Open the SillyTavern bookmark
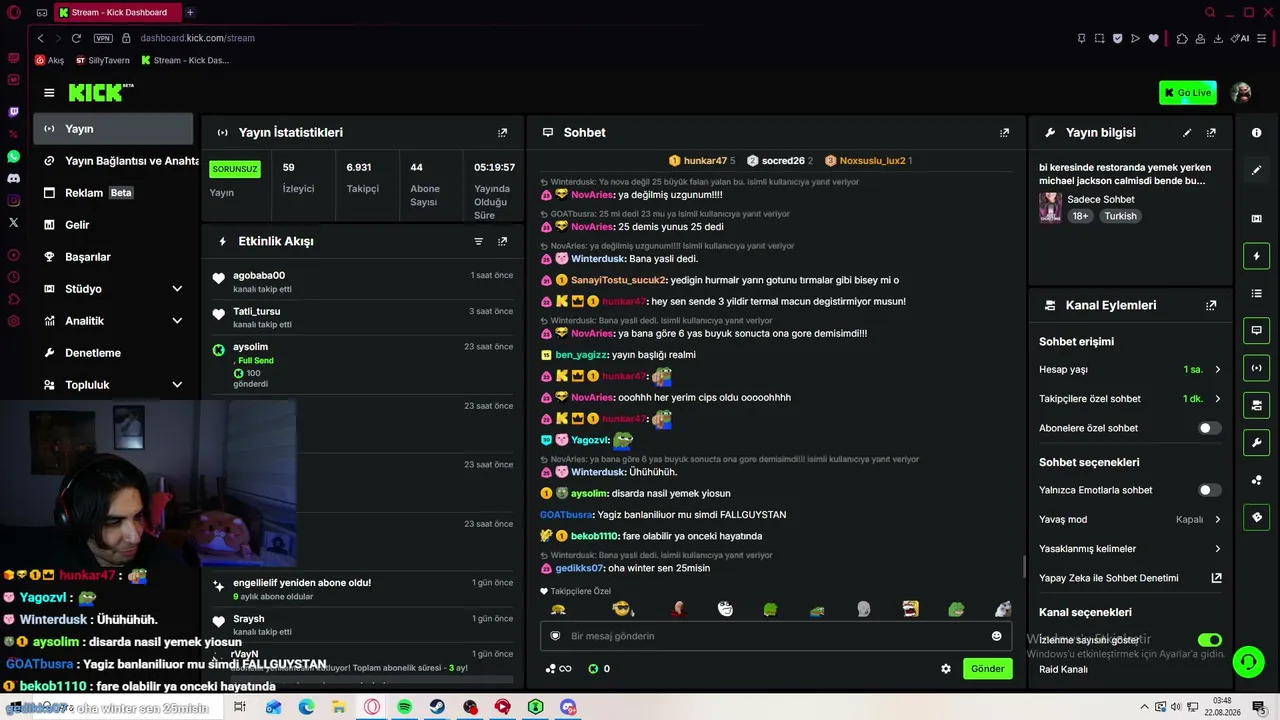The image size is (1280, 720). click(103, 60)
